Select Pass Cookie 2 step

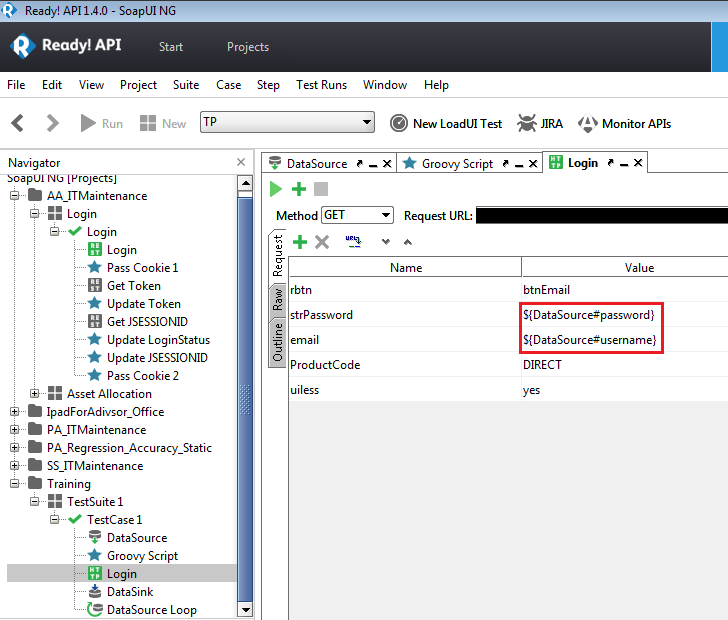[x=143, y=376]
